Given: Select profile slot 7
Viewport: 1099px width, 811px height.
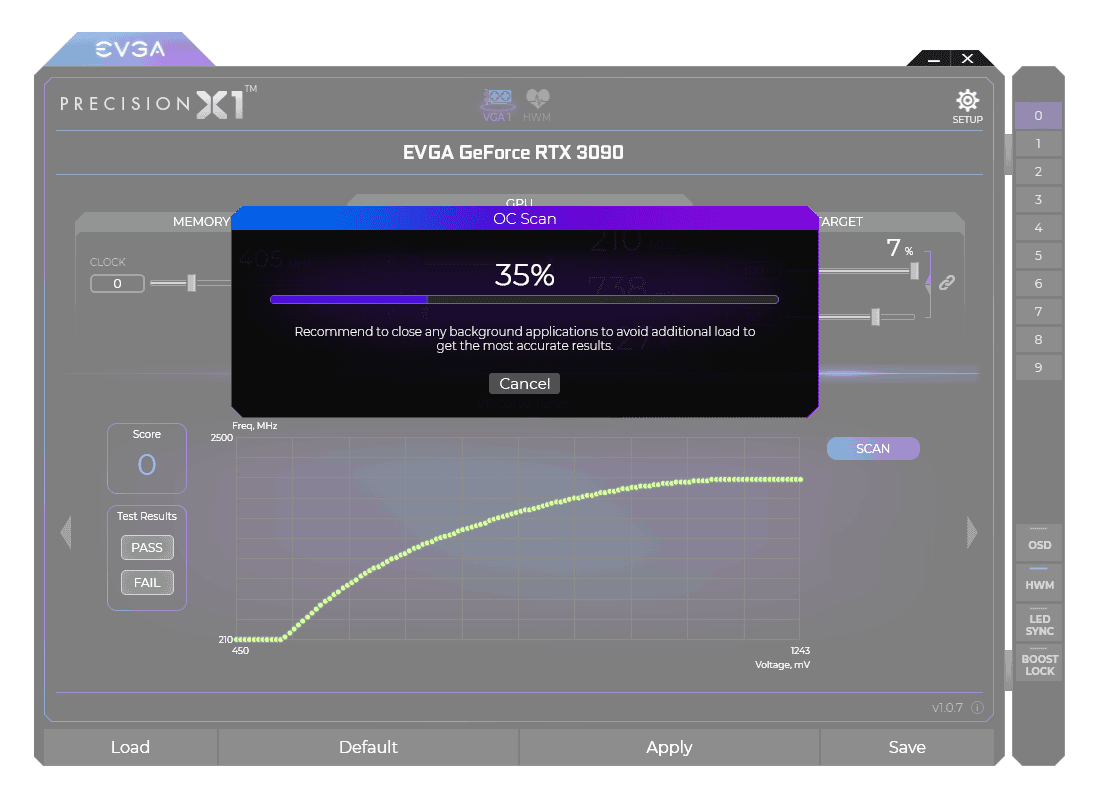Looking at the screenshot, I should tap(1038, 312).
